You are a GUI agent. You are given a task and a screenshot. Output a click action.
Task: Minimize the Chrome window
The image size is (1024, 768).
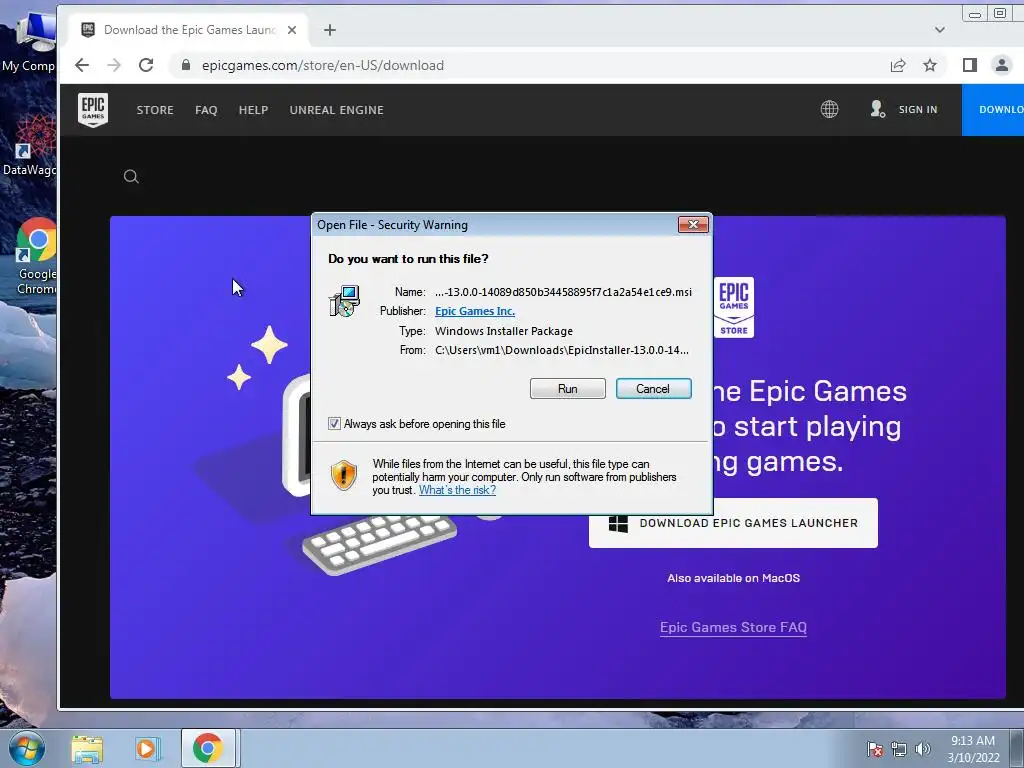[x=974, y=13]
